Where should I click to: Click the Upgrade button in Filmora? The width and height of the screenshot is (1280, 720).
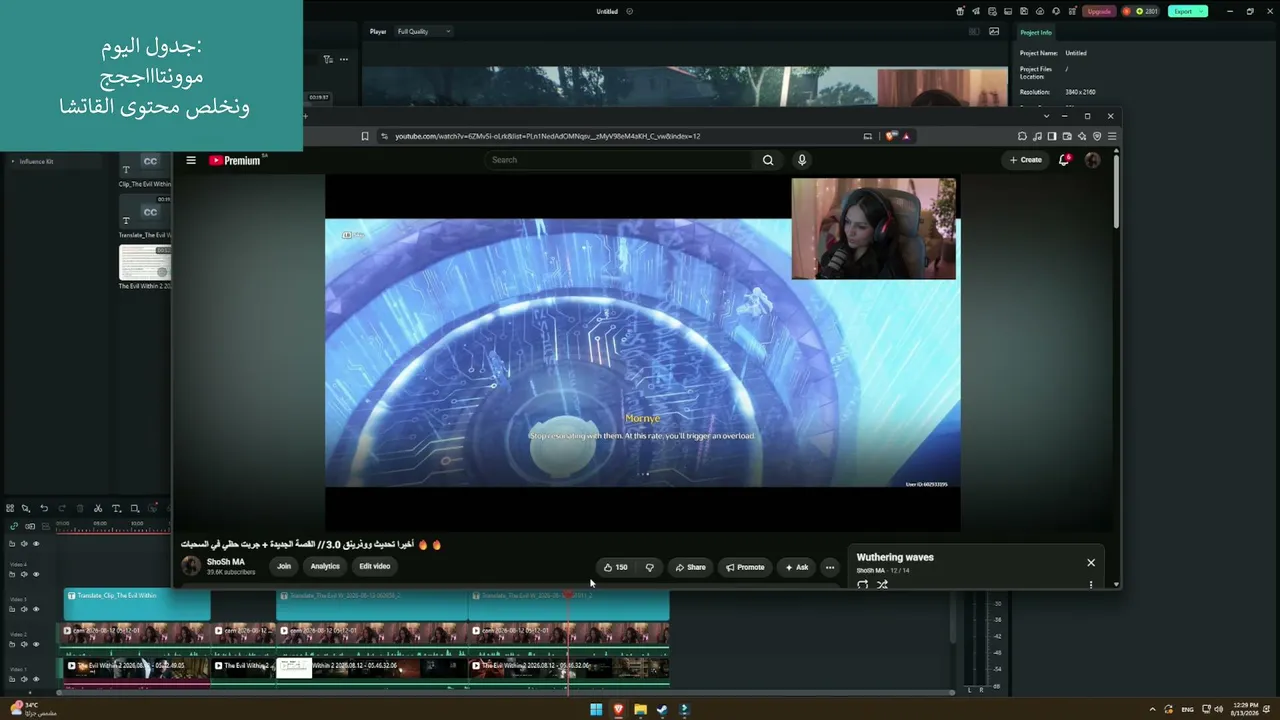pyautogui.click(x=1099, y=11)
